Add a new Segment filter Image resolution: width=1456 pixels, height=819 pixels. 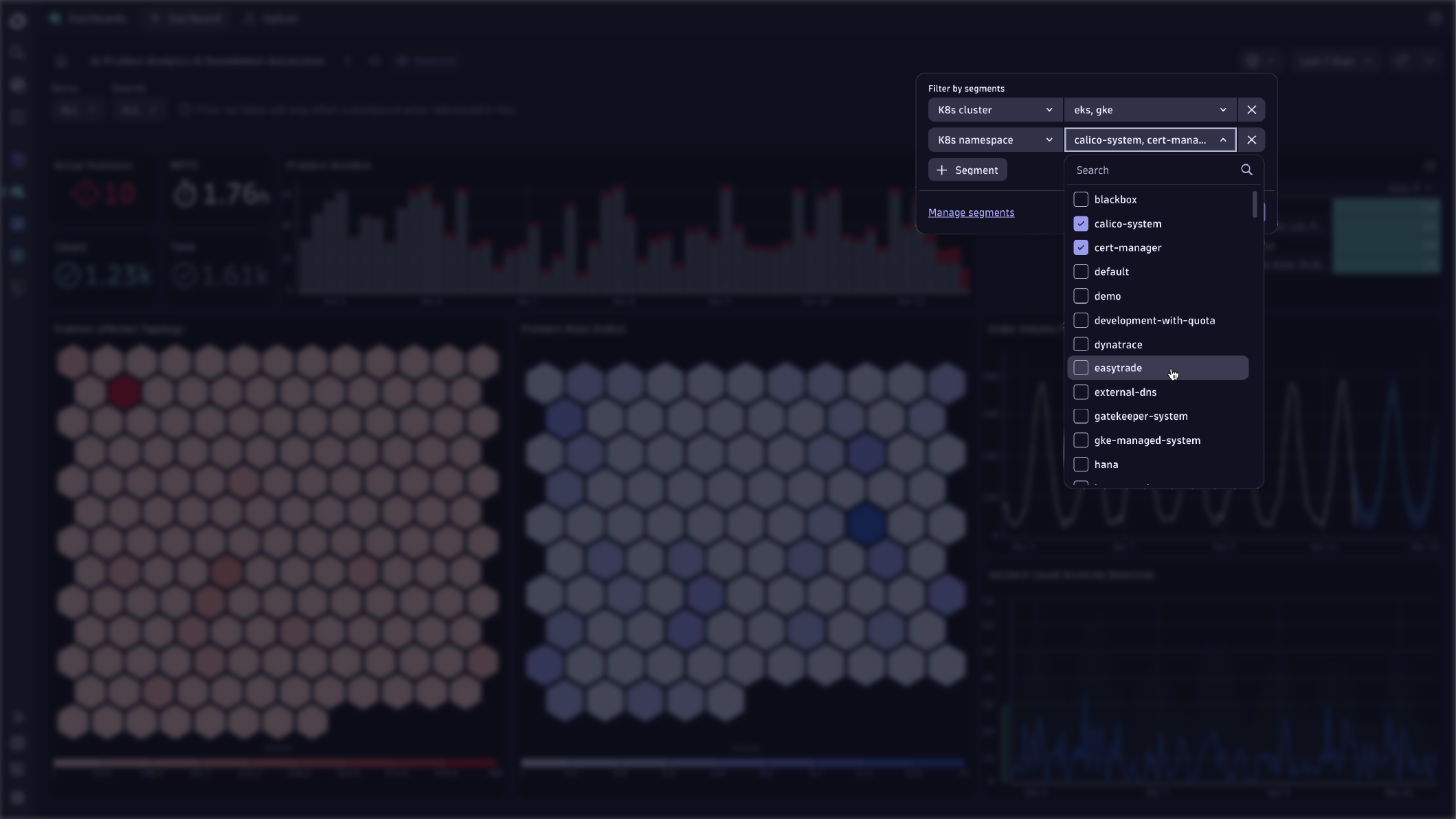click(967, 170)
